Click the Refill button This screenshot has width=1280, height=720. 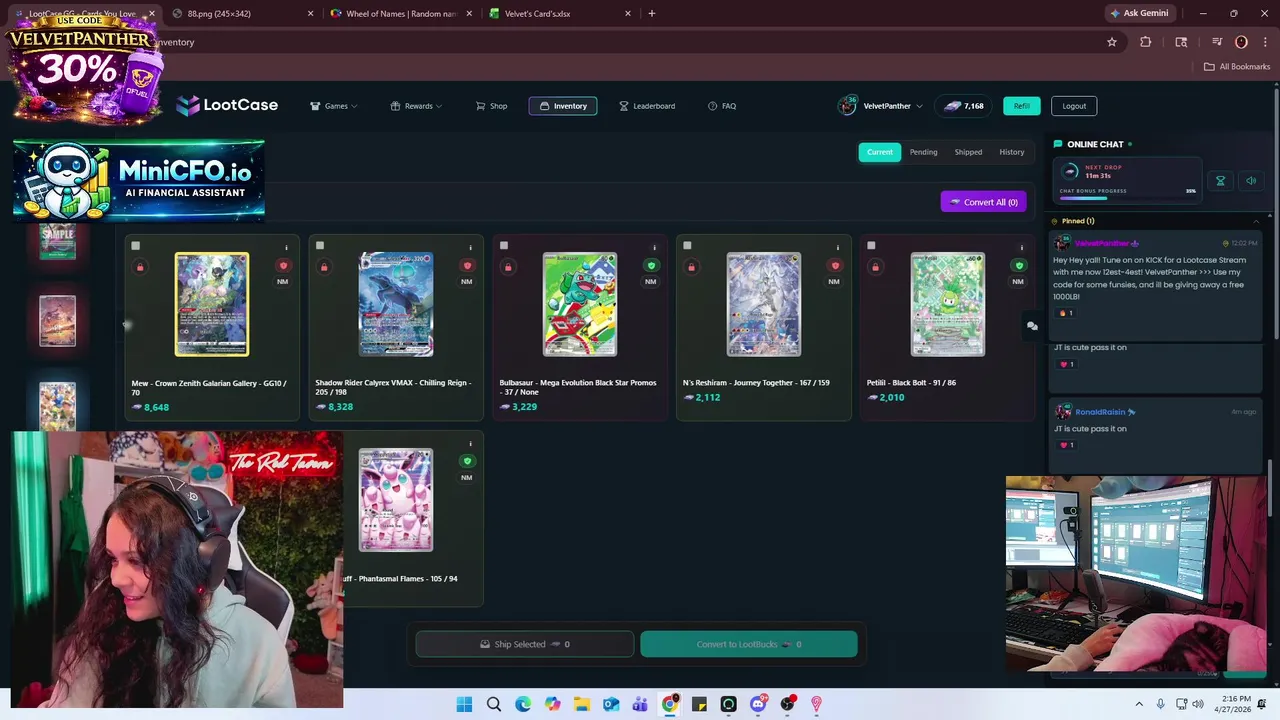[x=1021, y=106]
